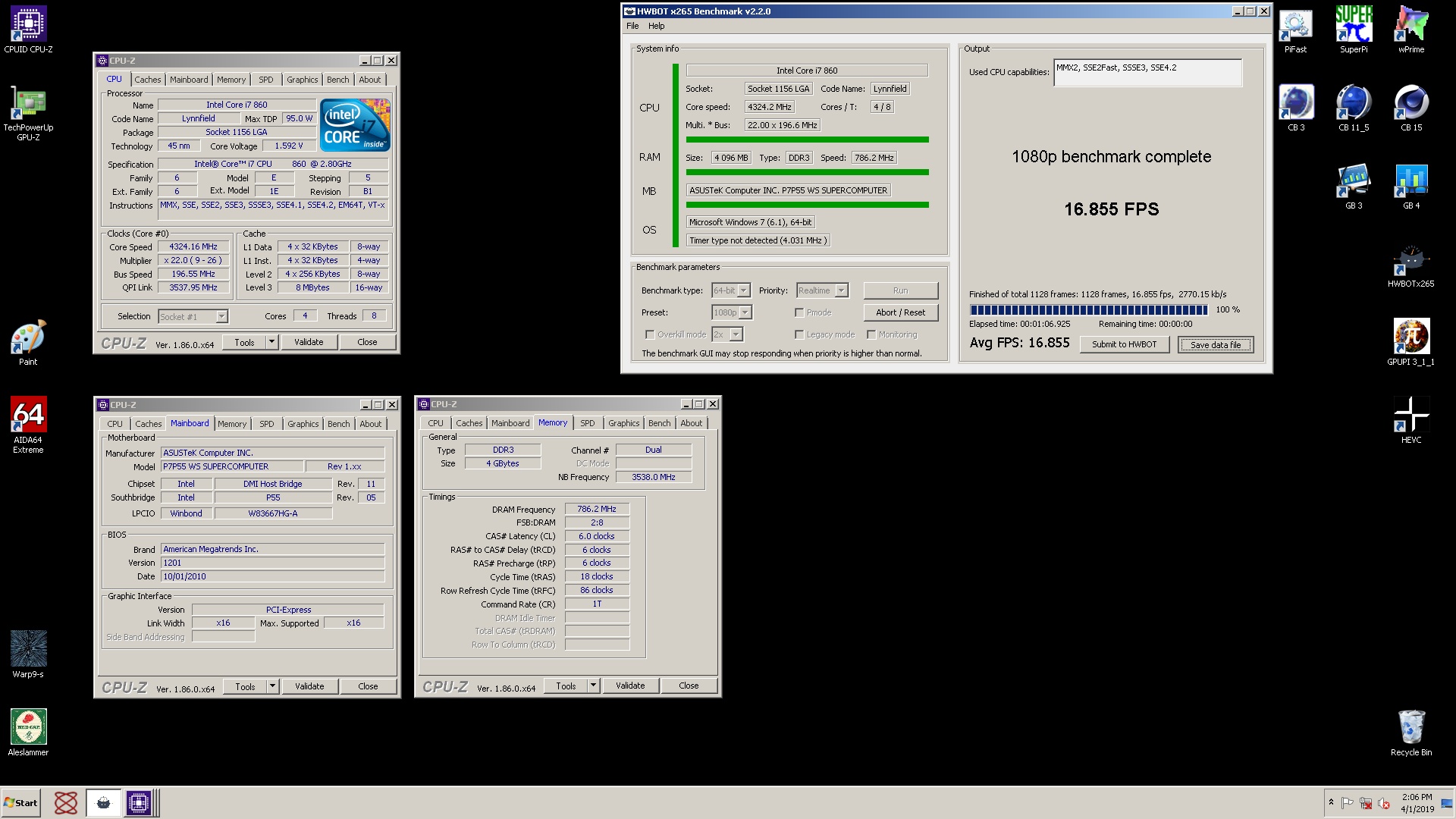Click Close in Memory CPU-Z window

point(689,686)
